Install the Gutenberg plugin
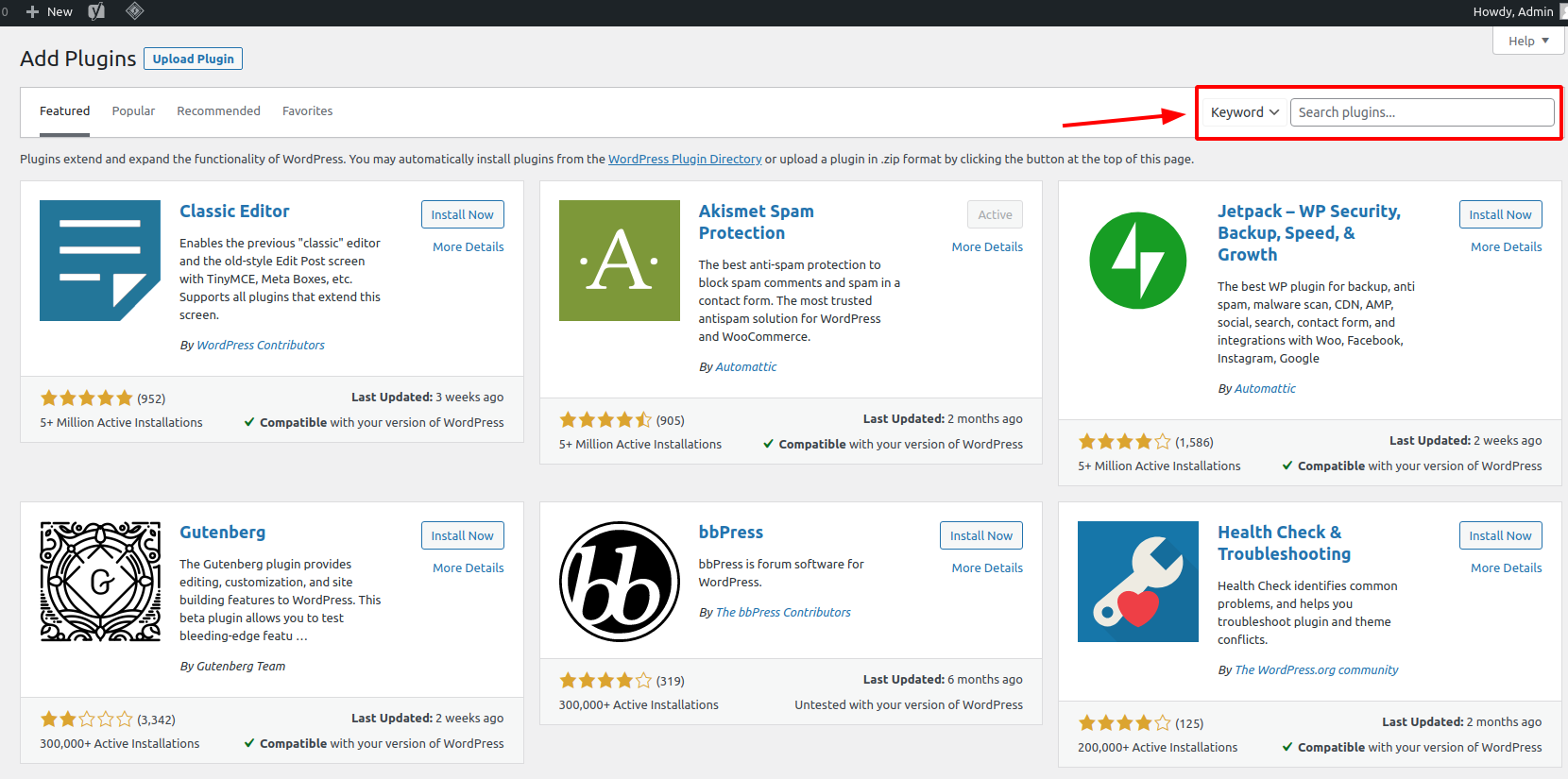 point(463,535)
